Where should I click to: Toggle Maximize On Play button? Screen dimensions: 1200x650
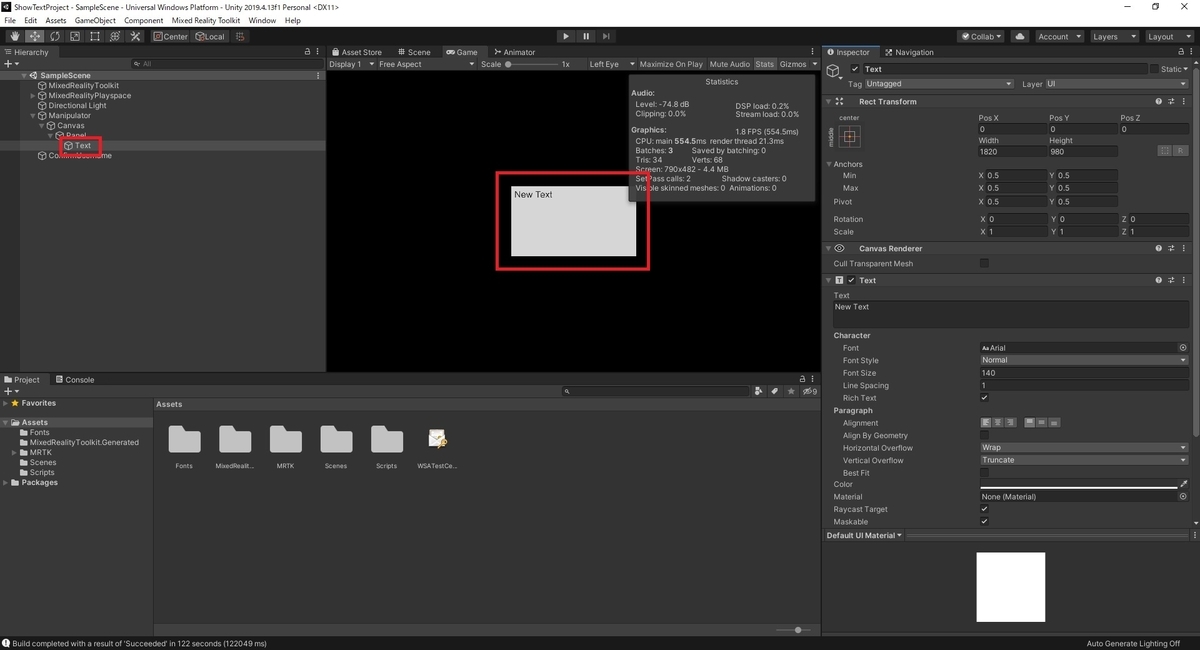click(x=671, y=64)
